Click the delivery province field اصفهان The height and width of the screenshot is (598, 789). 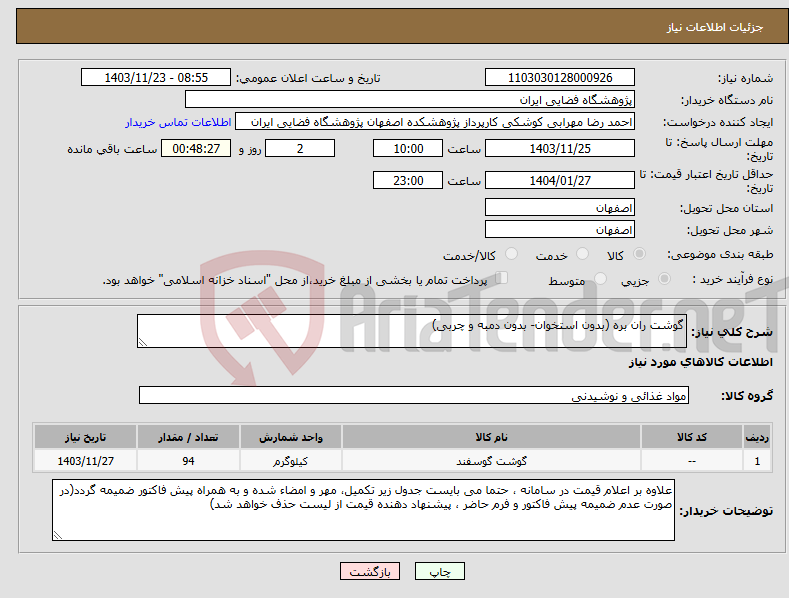560,207
